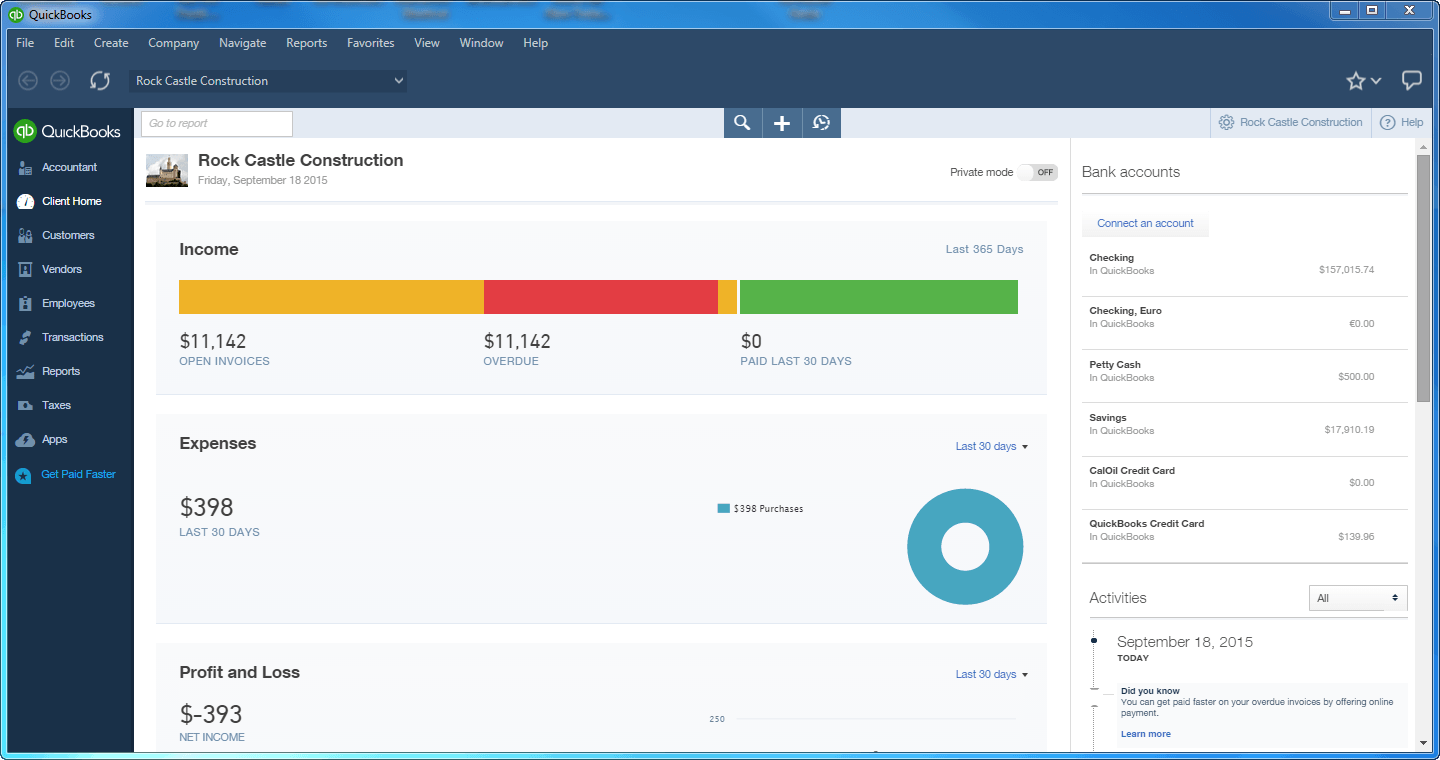Open Expenses Last 30 days dropdown
1440x760 pixels.
click(x=992, y=446)
